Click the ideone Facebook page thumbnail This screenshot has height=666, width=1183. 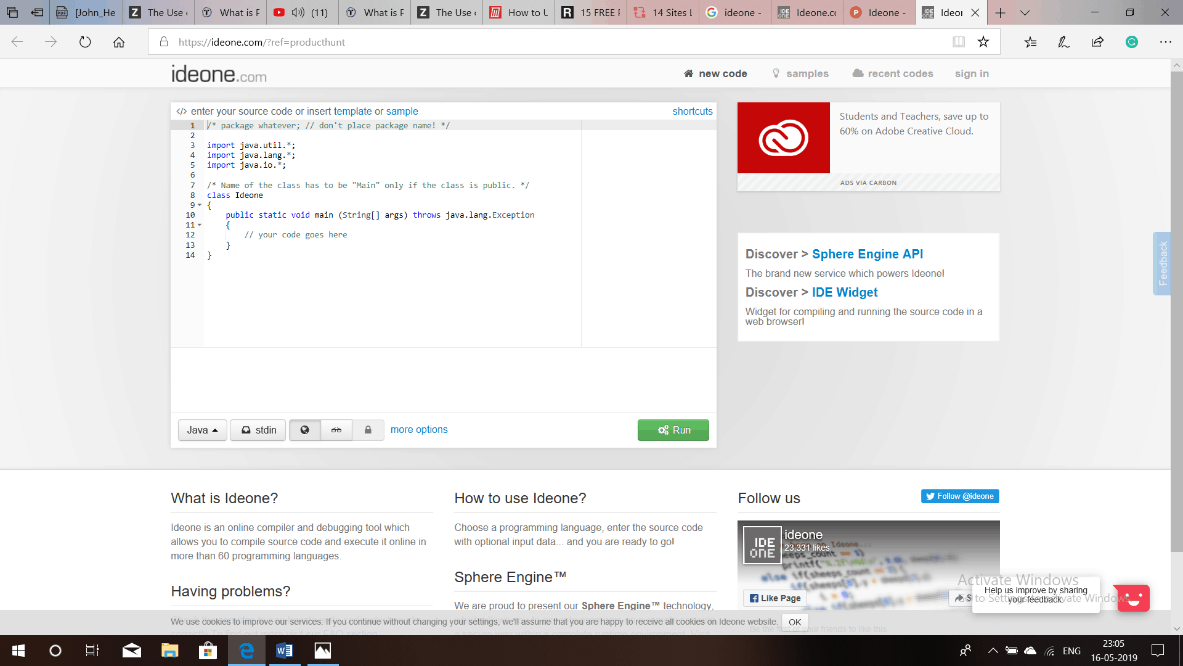click(762, 545)
